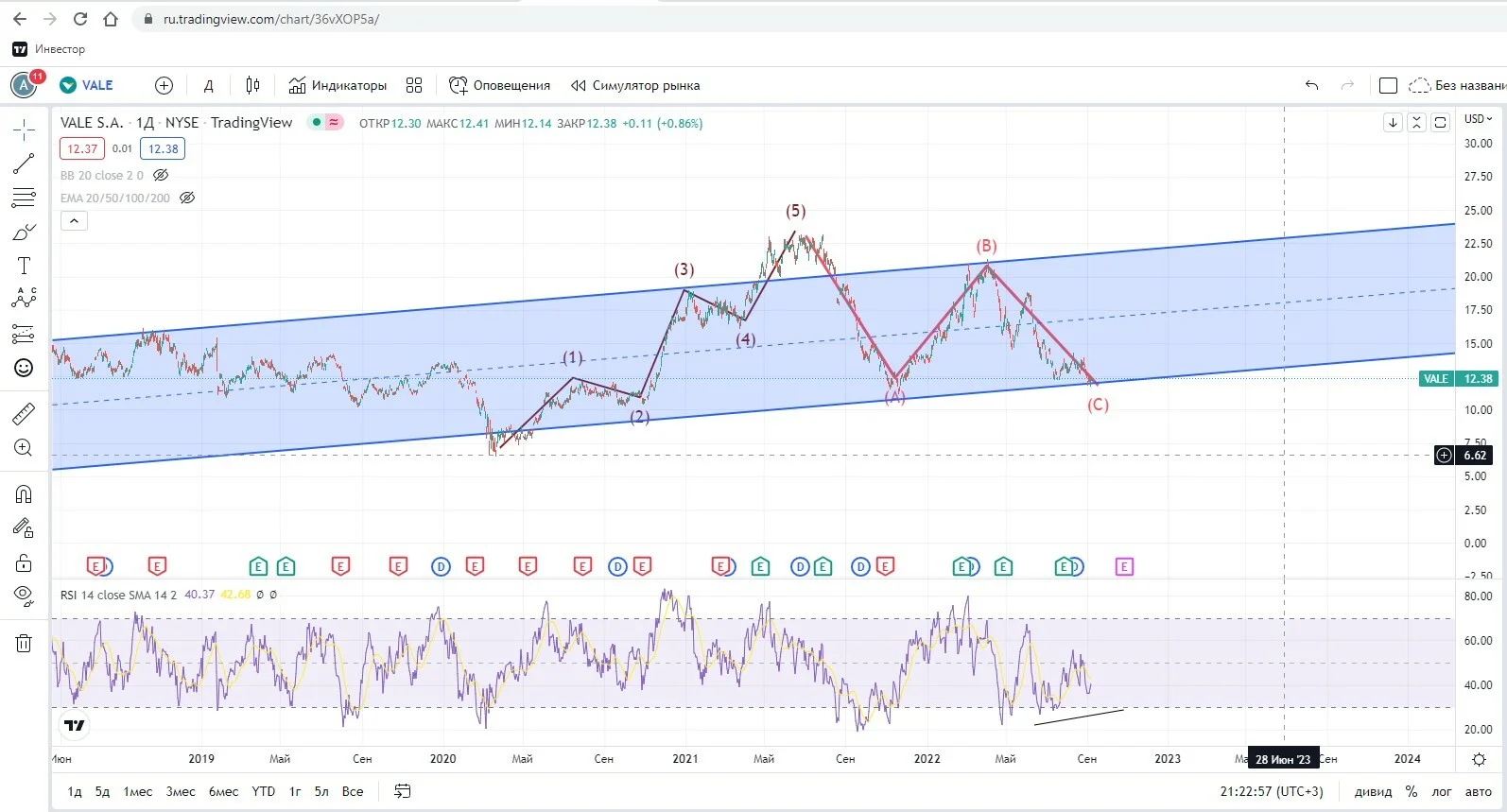Select the 5л time range
Viewport: 1507px width, 812px height.
pos(321,791)
